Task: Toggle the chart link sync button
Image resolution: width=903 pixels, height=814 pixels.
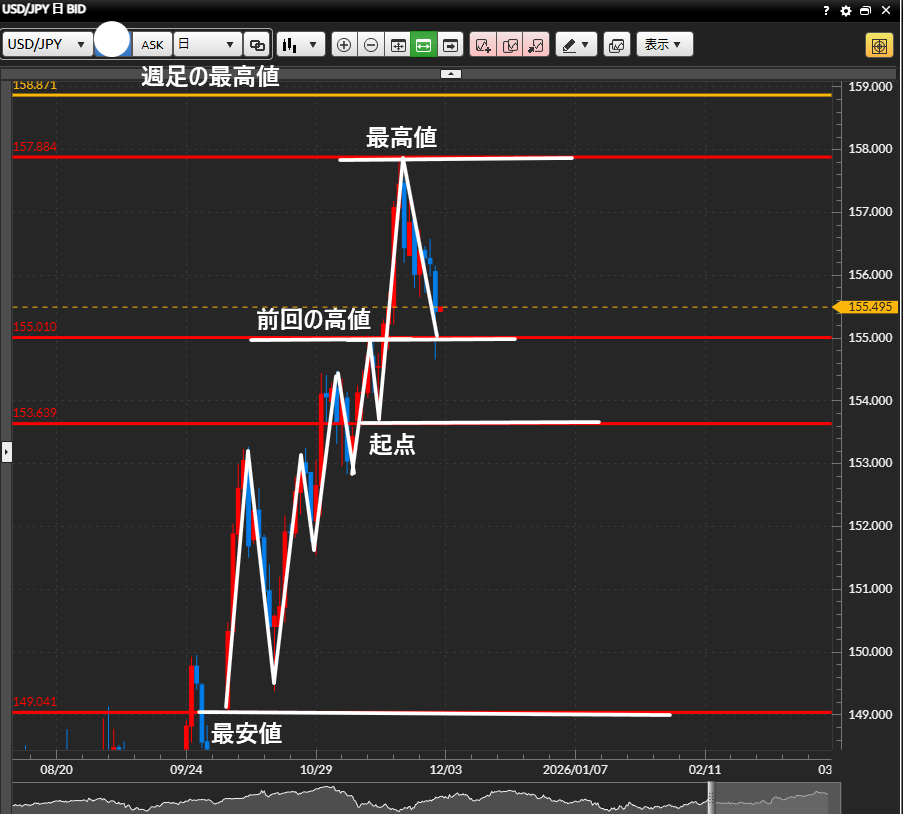Action: (x=257, y=45)
